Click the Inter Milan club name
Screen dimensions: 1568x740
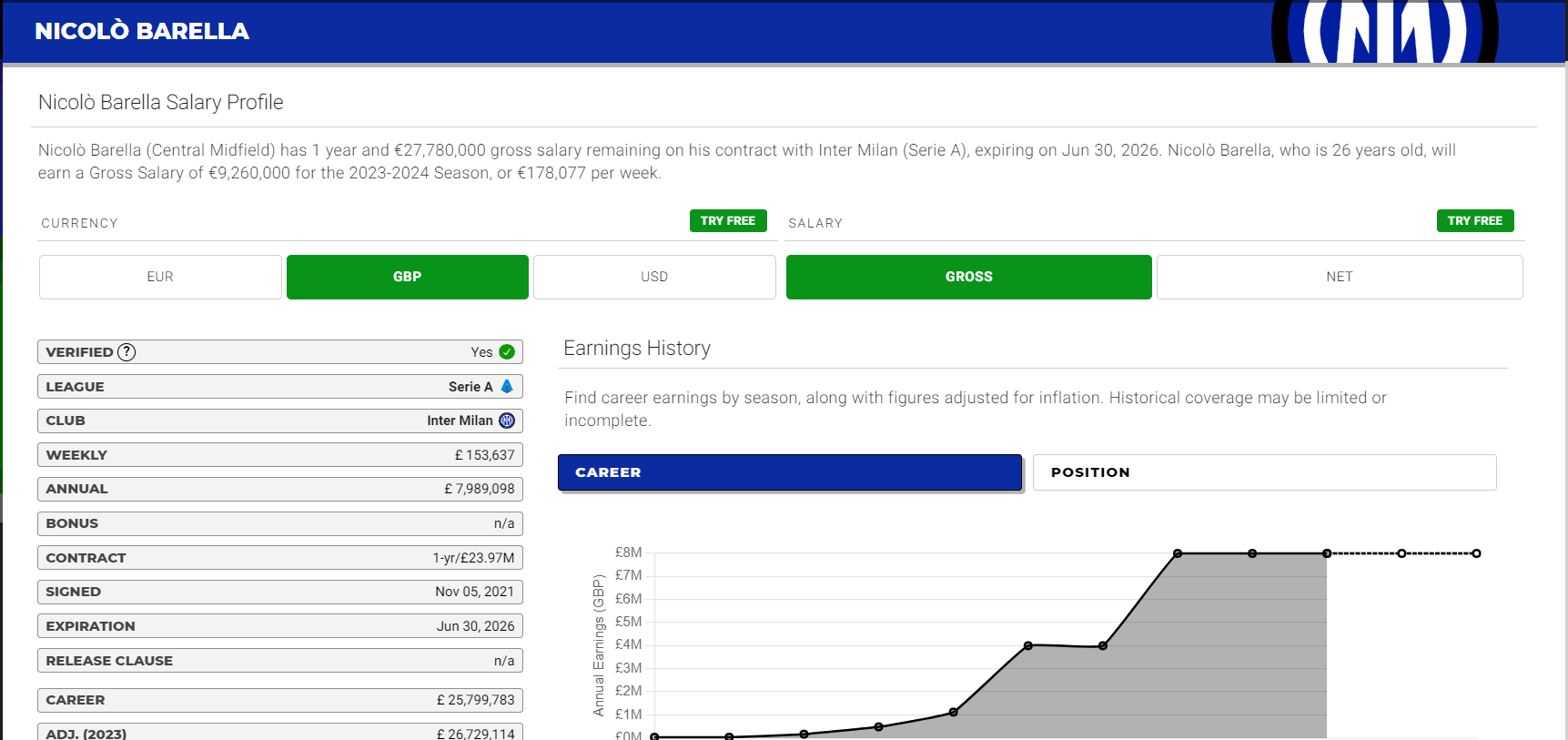(x=460, y=421)
